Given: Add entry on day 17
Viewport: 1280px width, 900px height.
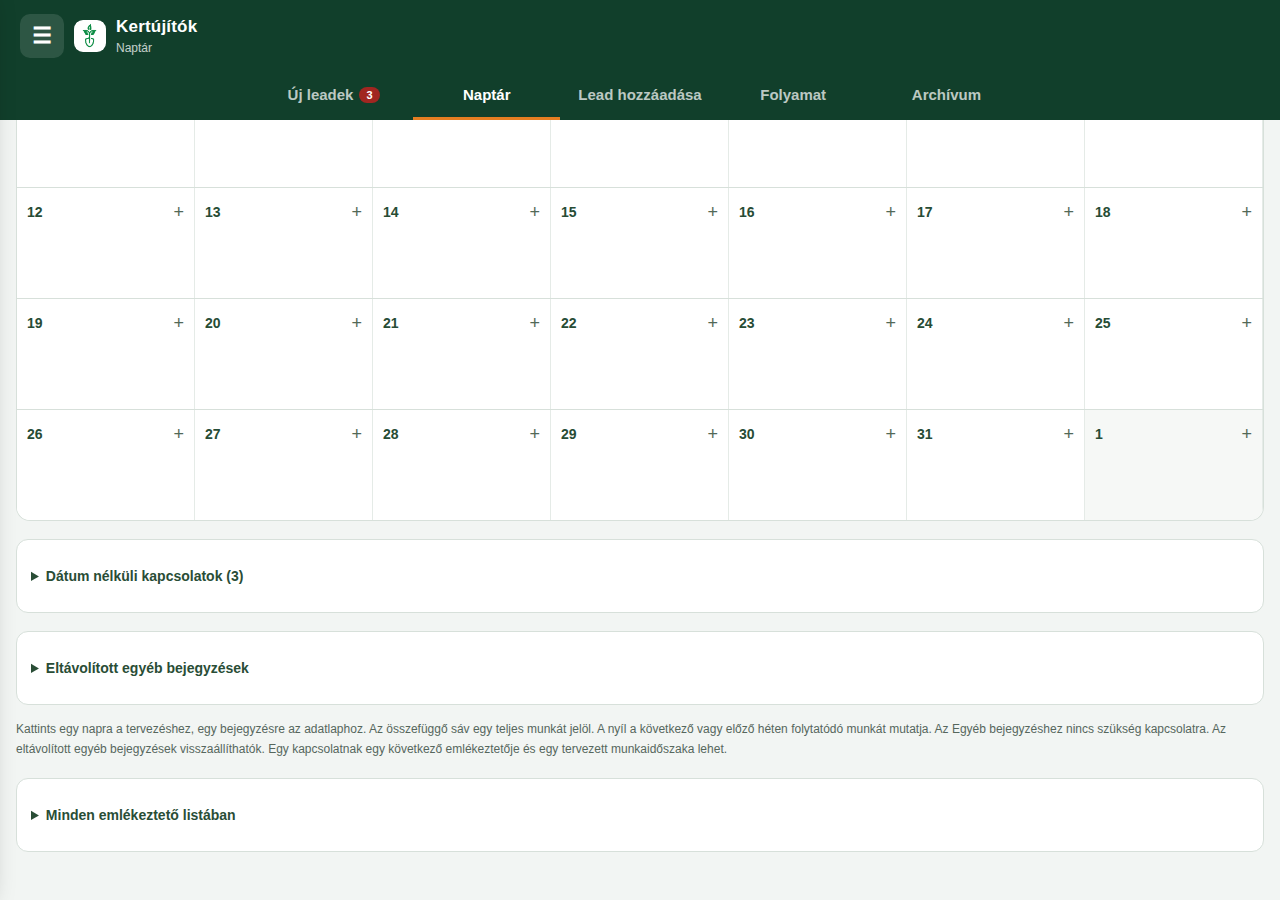Looking at the screenshot, I should (1069, 212).
